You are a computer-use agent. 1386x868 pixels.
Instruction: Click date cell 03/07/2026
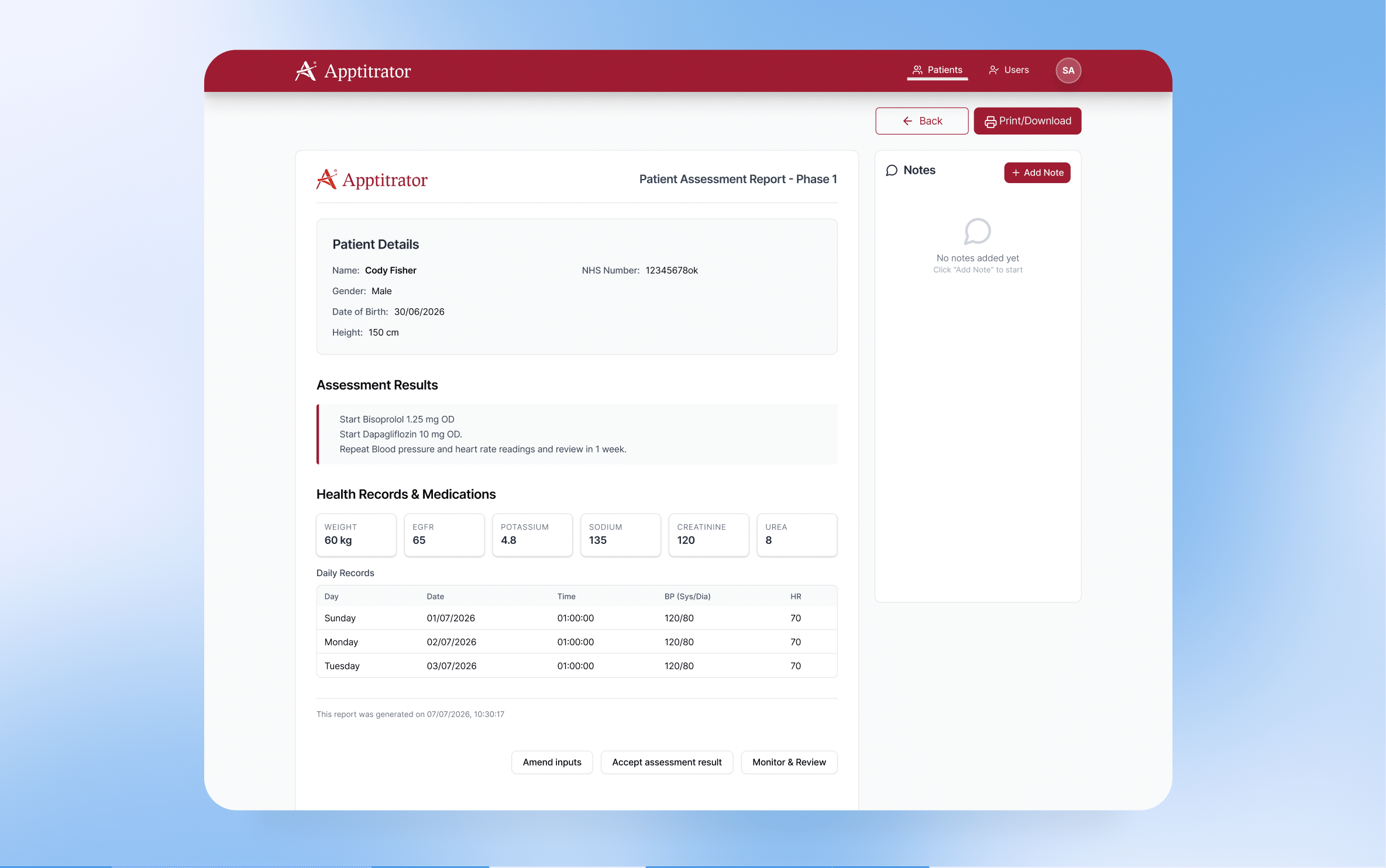451,666
